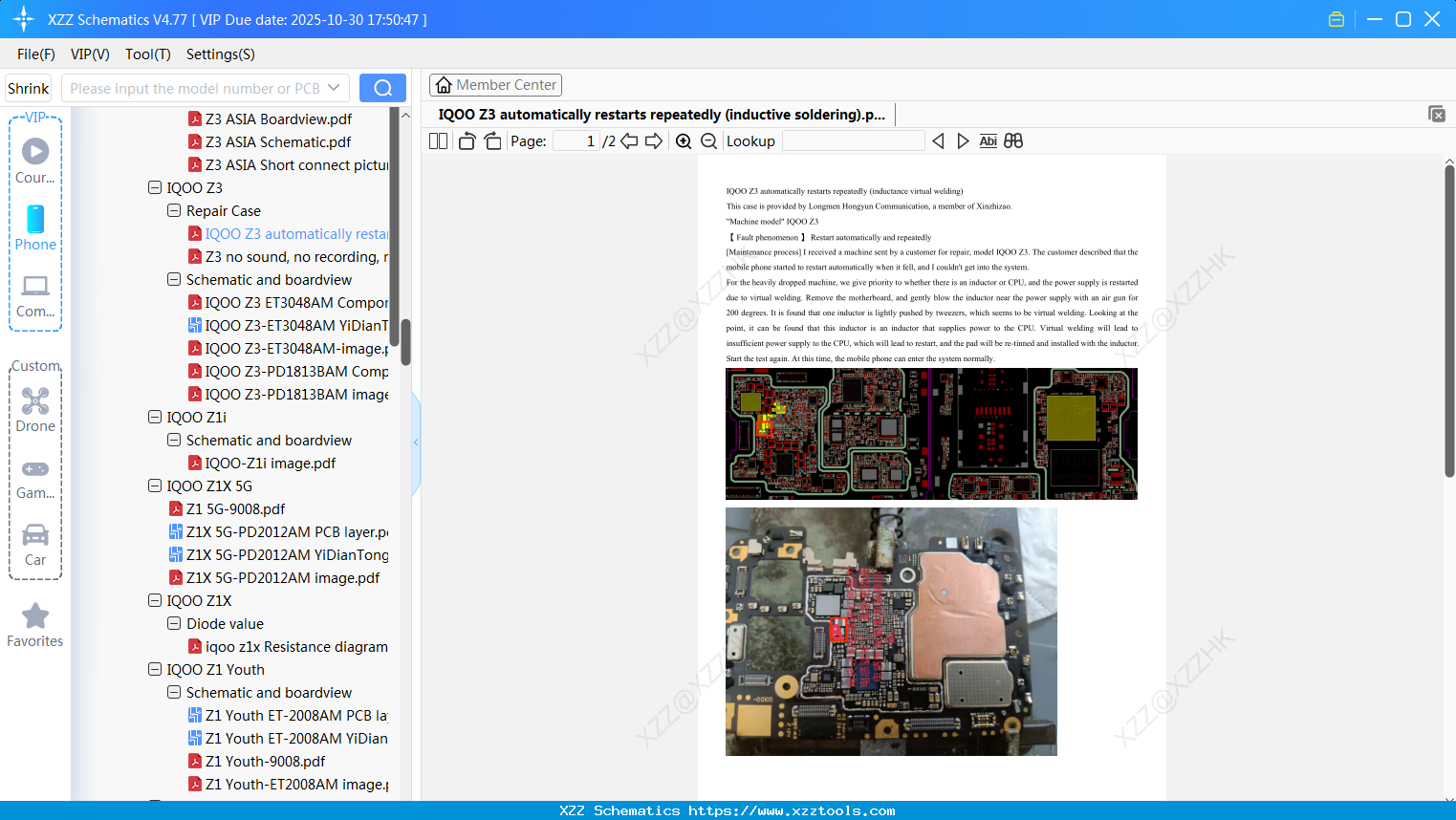This screenshot has width=1456, height=820.
Task: Collapse the IQOO Z1X 5G node
Action: click(x=155, y=486)
